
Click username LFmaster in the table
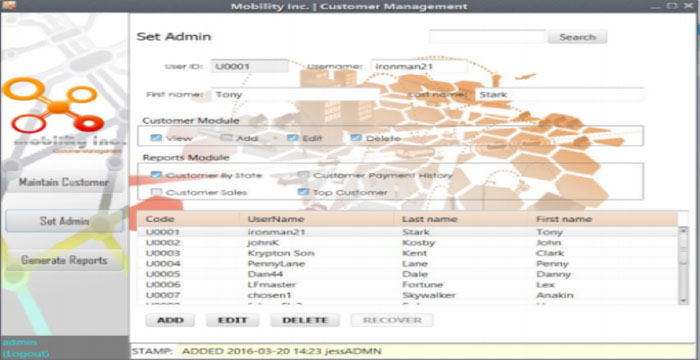point(272,285)
